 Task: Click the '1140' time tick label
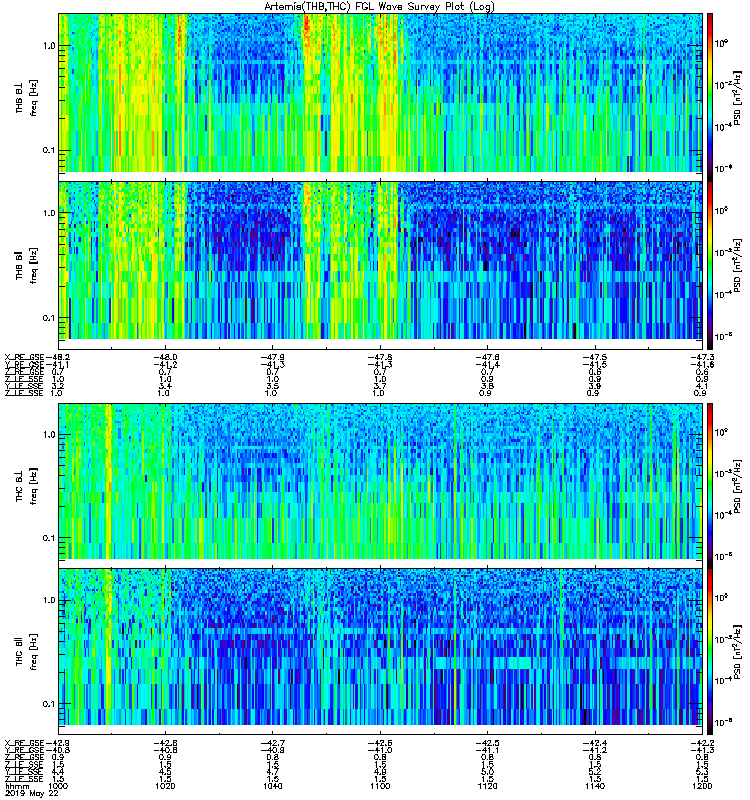click(594, 786)
